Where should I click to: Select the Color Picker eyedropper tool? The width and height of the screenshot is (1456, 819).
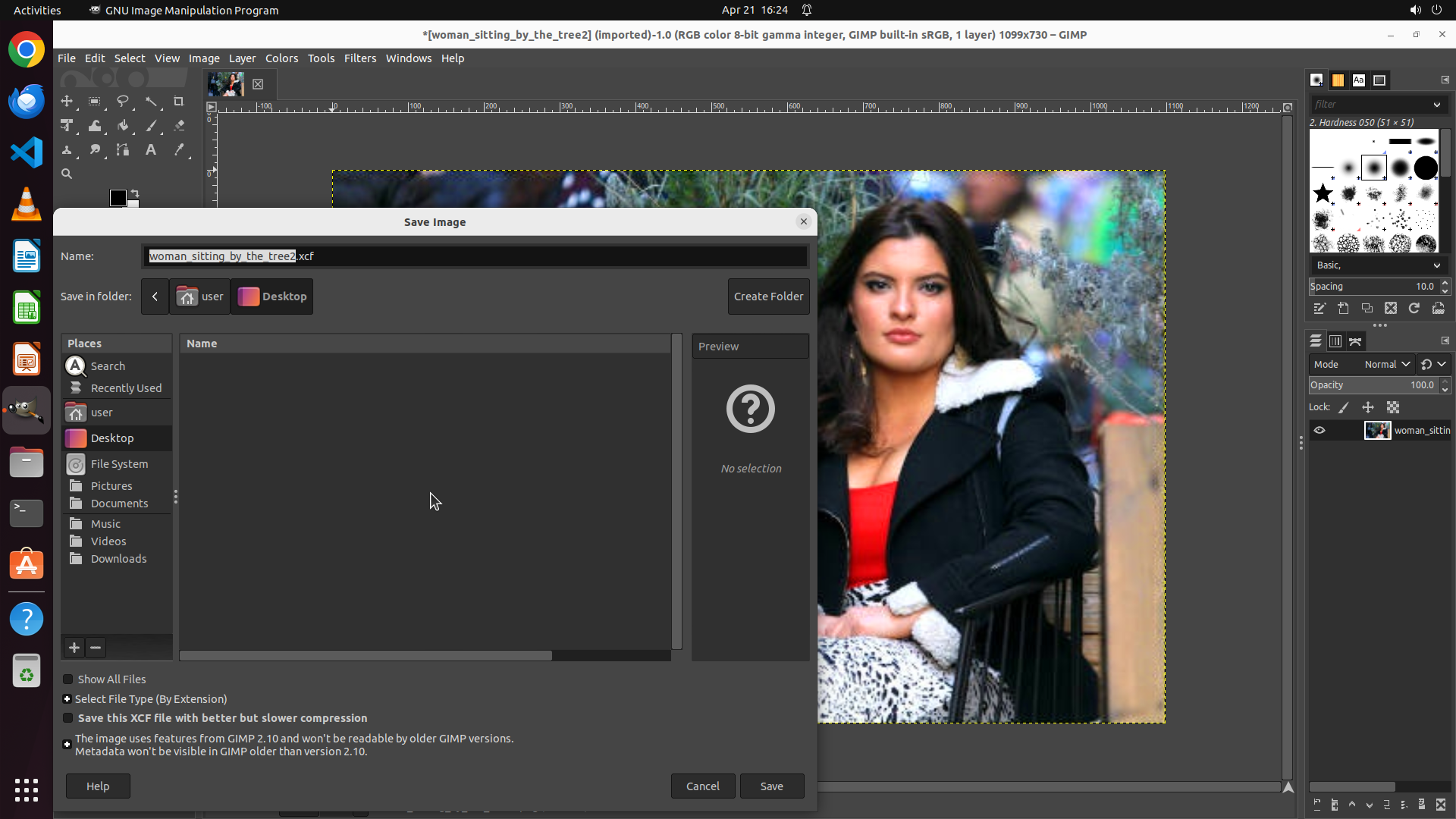point(179,150)
